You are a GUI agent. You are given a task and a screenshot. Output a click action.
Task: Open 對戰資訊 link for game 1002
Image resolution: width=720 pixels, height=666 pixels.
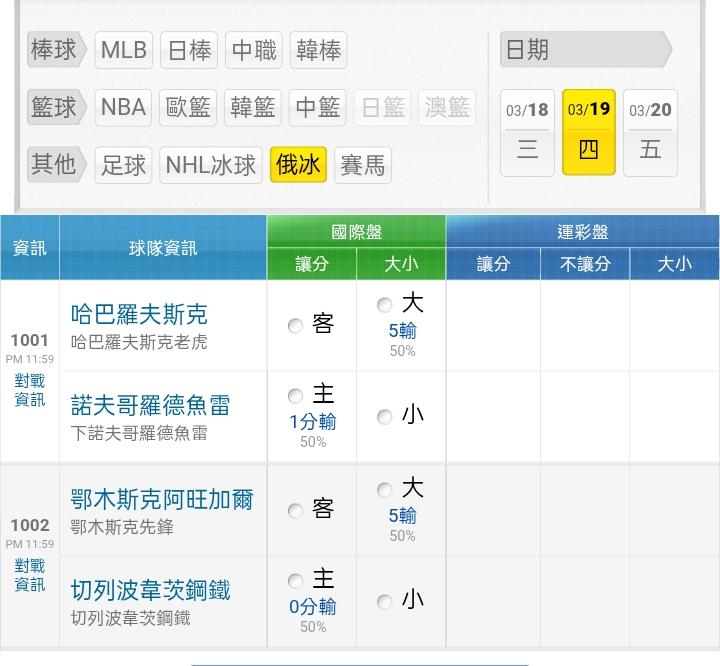(30, 575)
